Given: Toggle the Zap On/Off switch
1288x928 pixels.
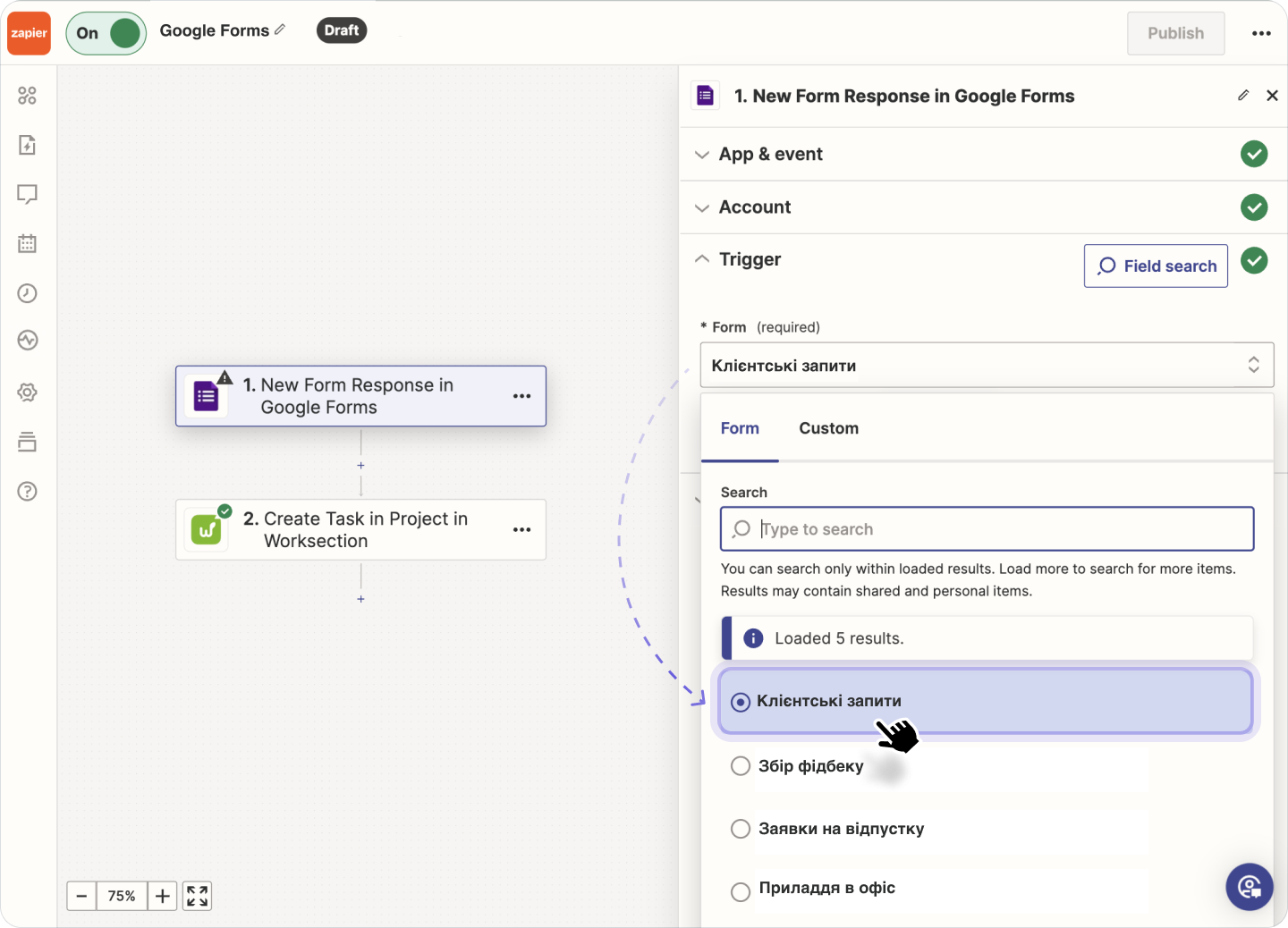Looking at the screenshot, I should pyautogui.click(x=106, y=32).
